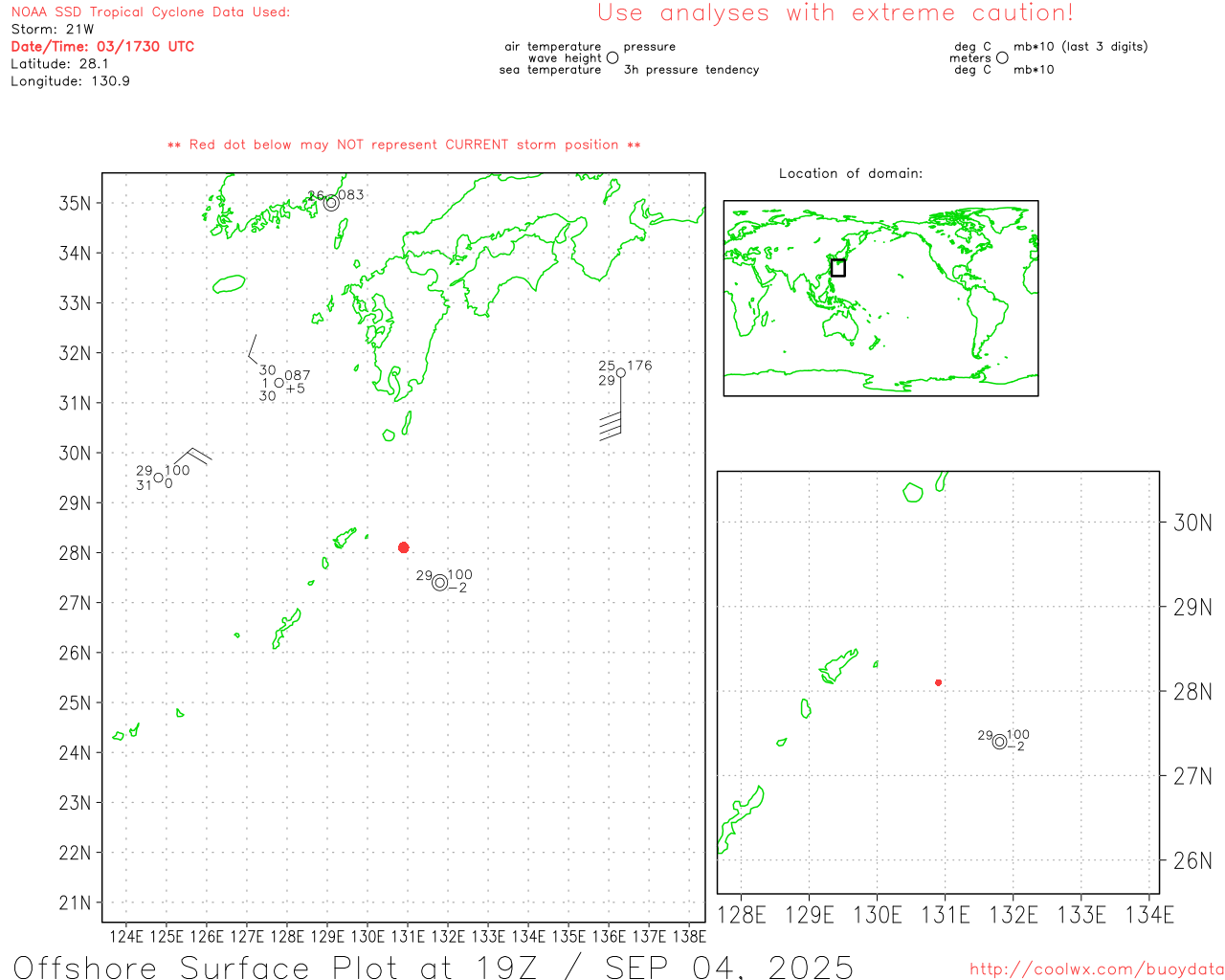Click the wind barb below station 176
The image size is (1225, 980).
[612, 409]
